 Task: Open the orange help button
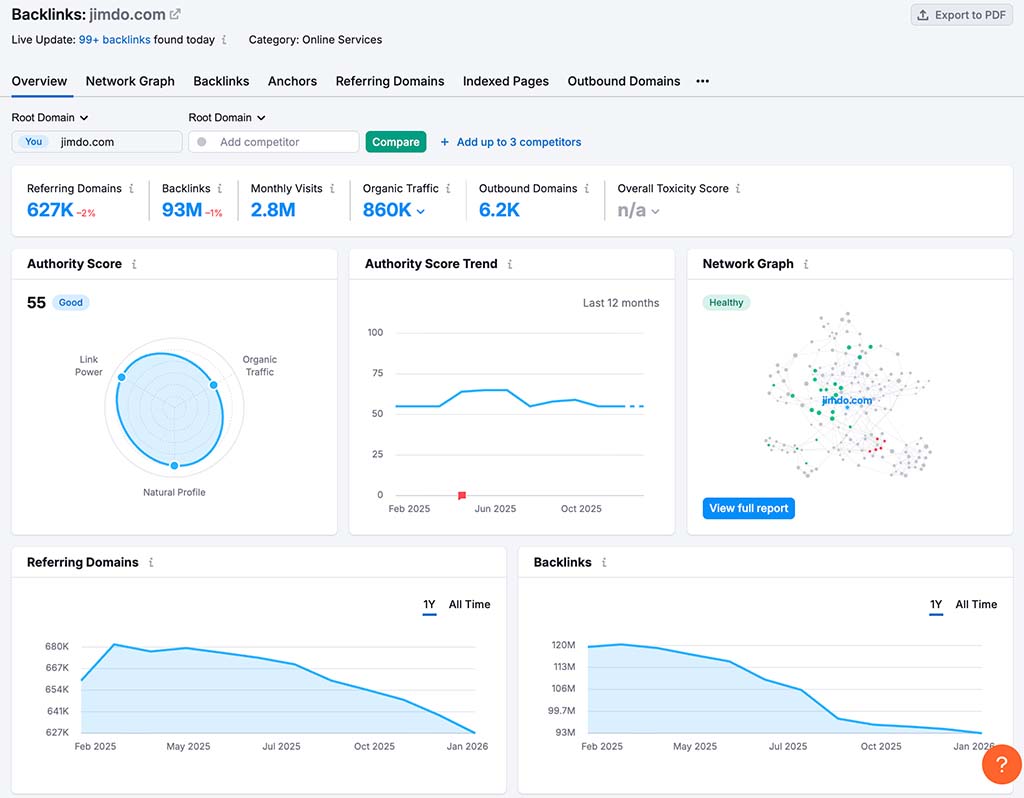[x=1001, y=764]
